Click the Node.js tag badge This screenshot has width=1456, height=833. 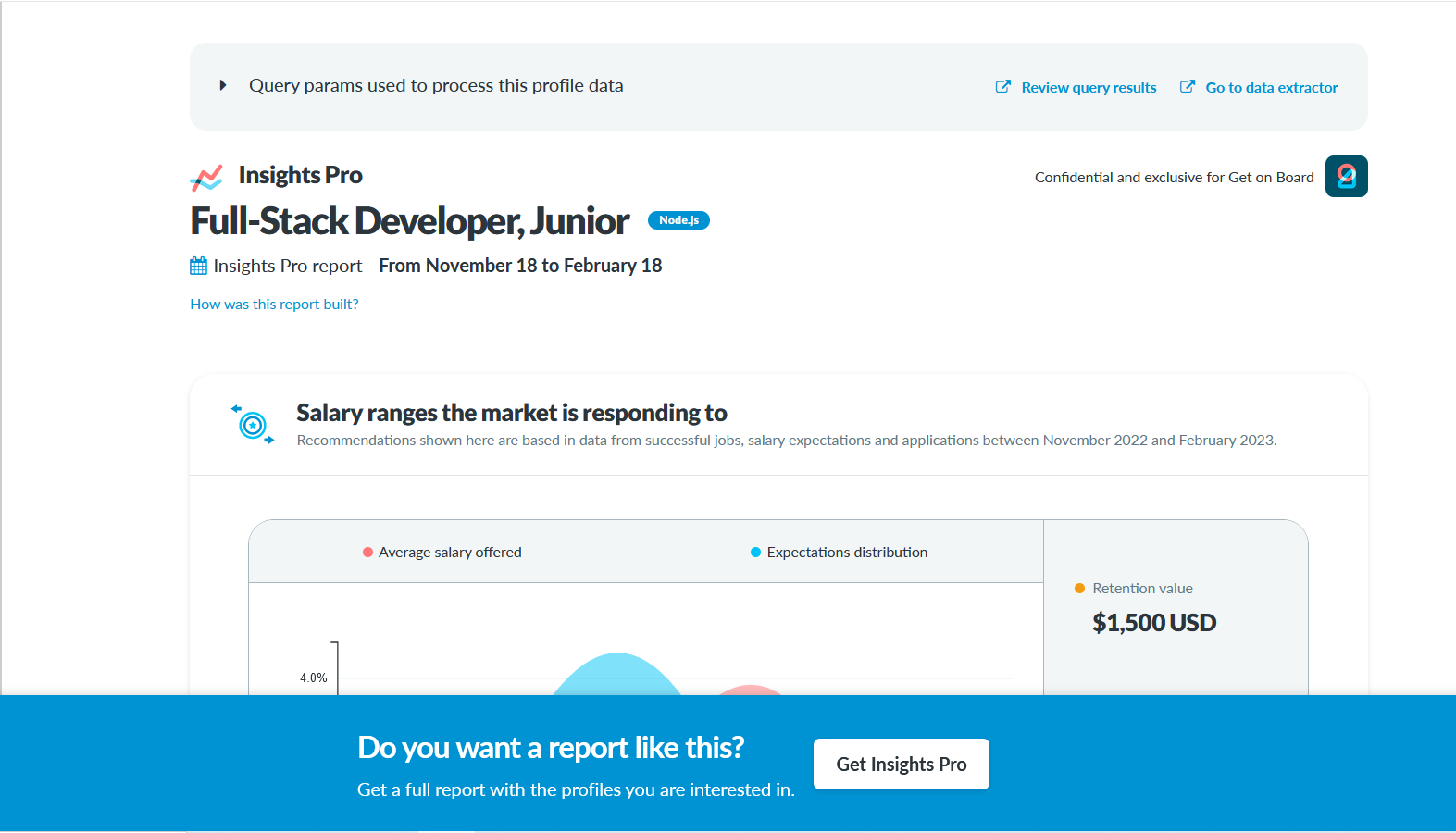(x=678, y=220)
